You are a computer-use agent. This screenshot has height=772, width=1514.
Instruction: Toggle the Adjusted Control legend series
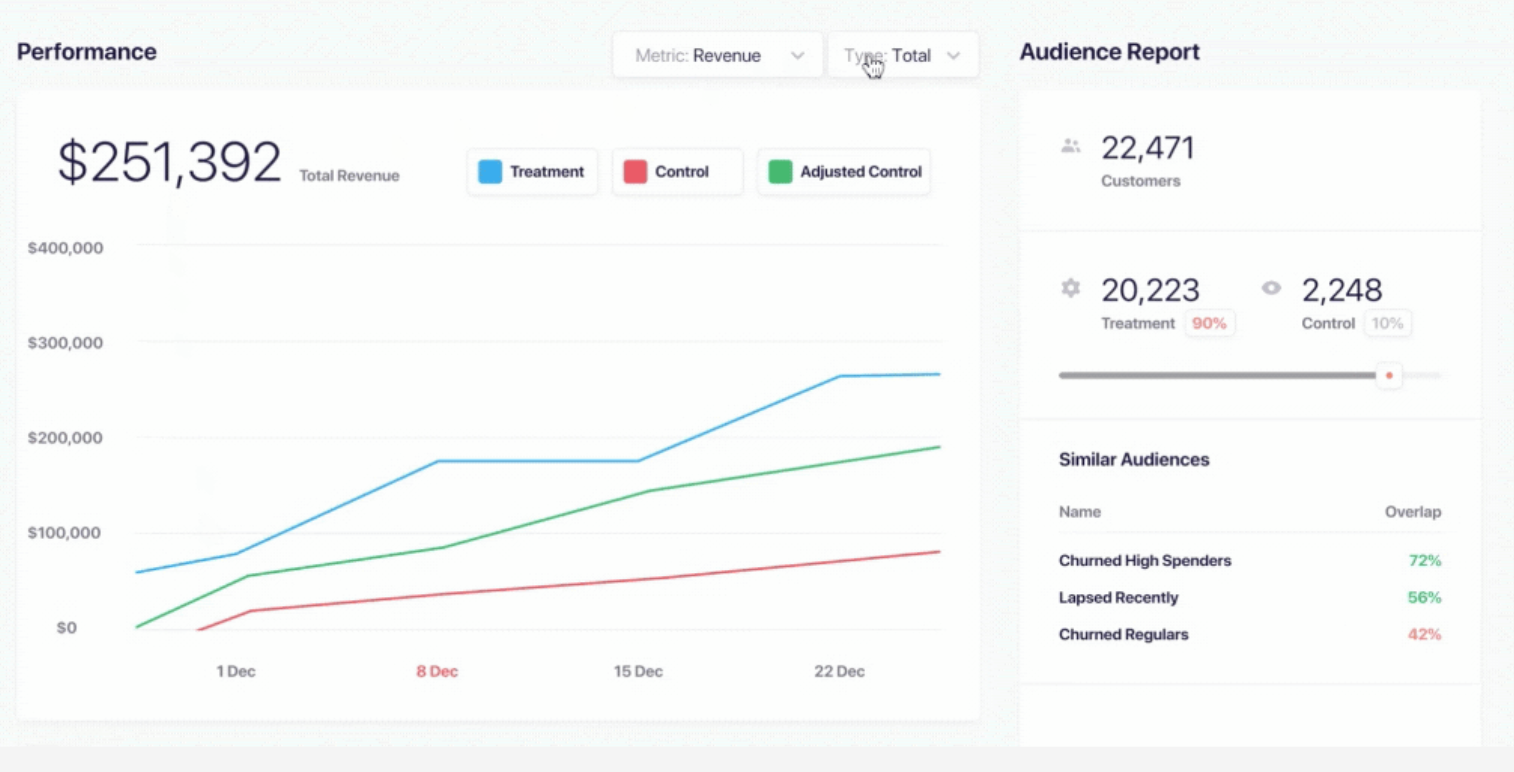(844, 172)
